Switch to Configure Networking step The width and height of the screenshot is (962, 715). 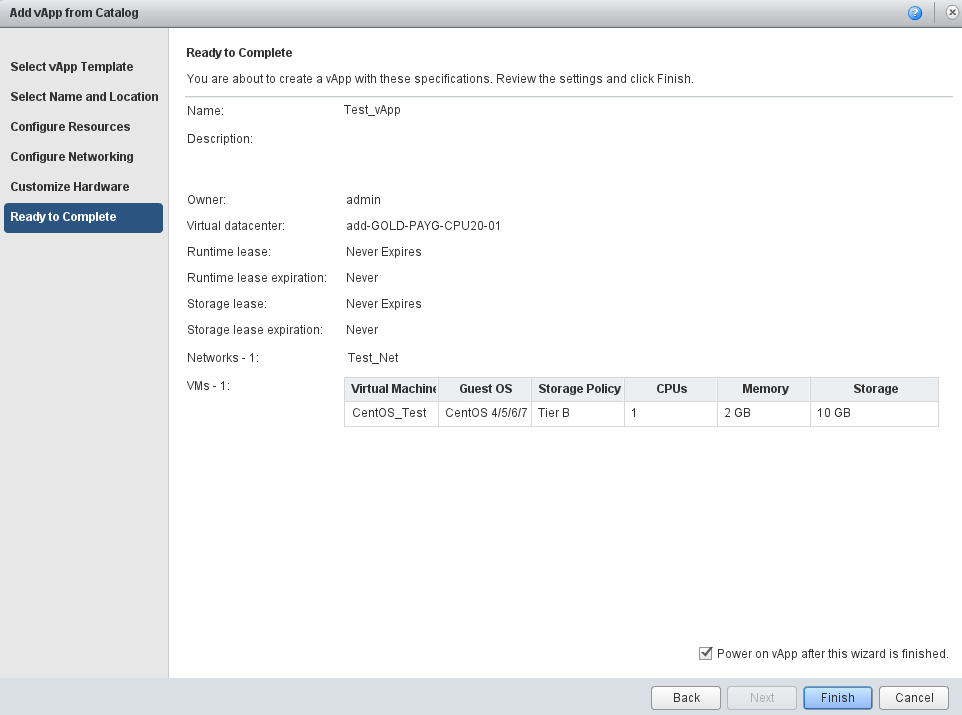(72, 157)
